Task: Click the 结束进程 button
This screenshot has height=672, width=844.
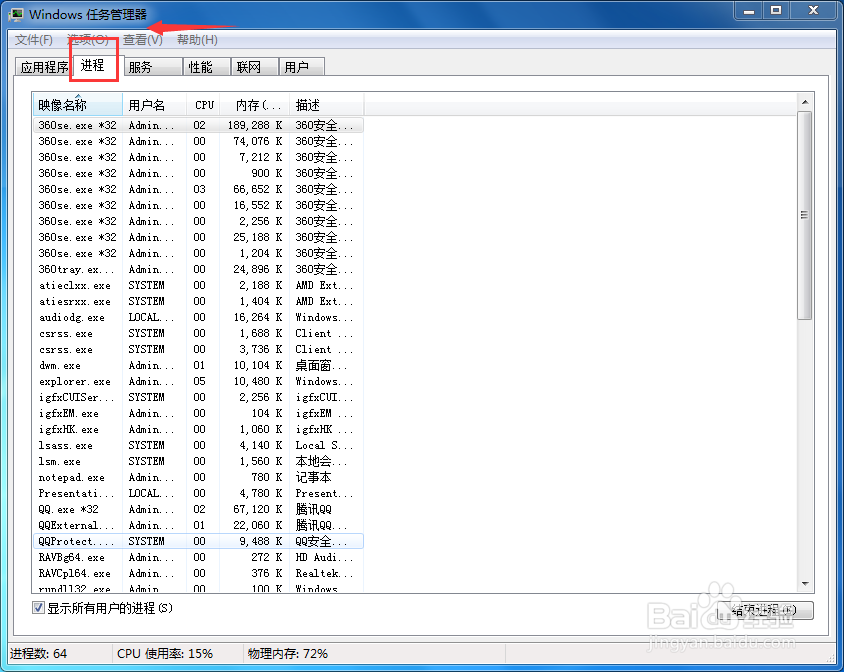Action: pos(765,610)
